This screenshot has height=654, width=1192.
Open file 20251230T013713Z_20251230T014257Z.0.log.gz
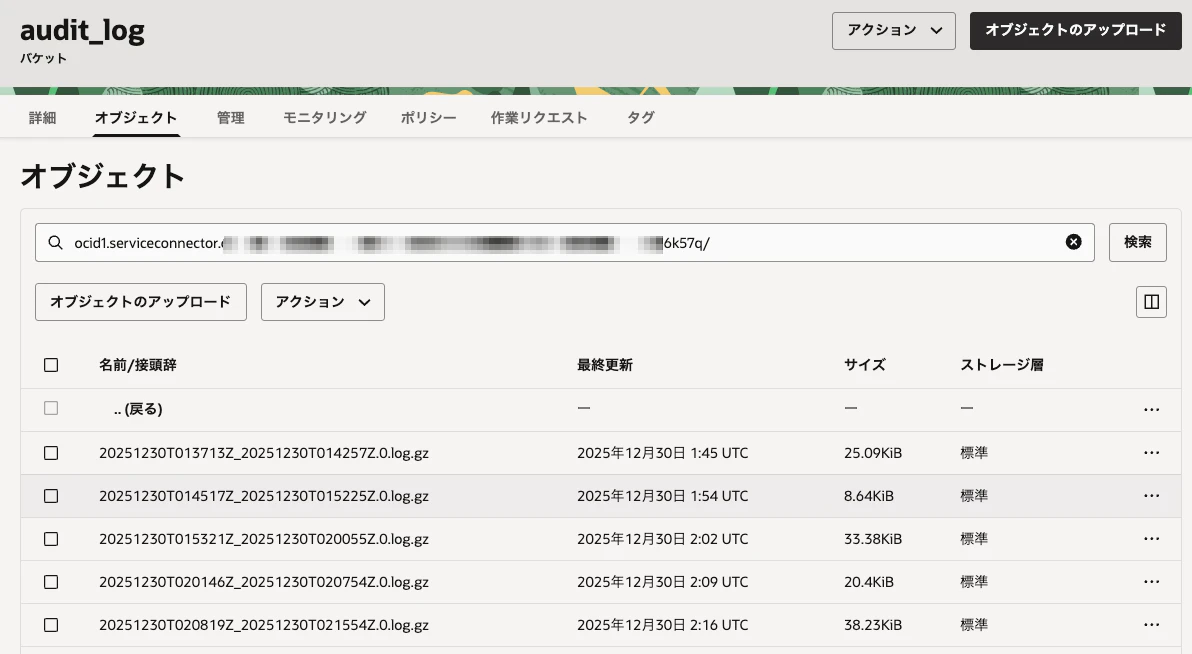(x=264, y=452)
